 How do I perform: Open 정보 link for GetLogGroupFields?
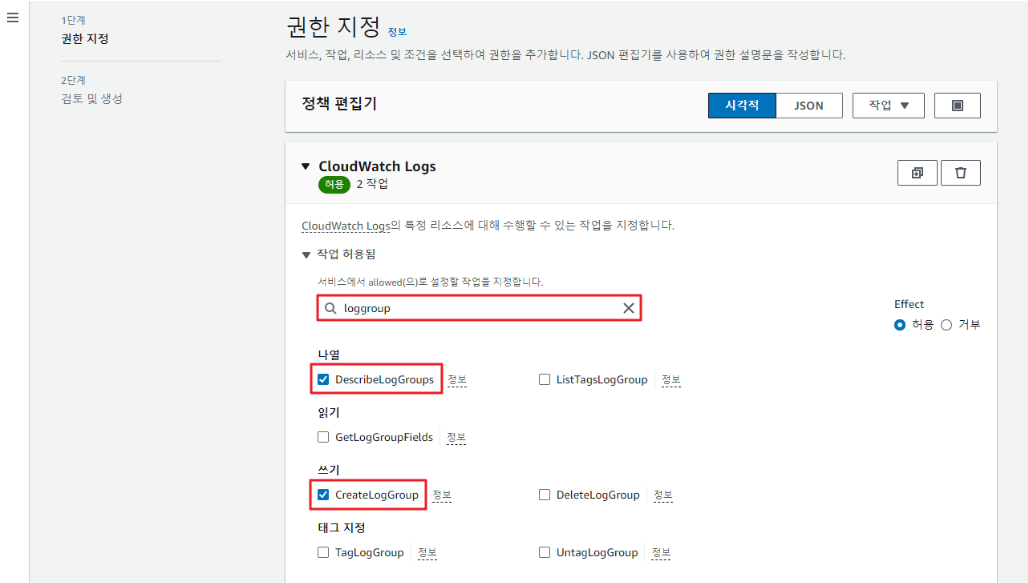456,437
